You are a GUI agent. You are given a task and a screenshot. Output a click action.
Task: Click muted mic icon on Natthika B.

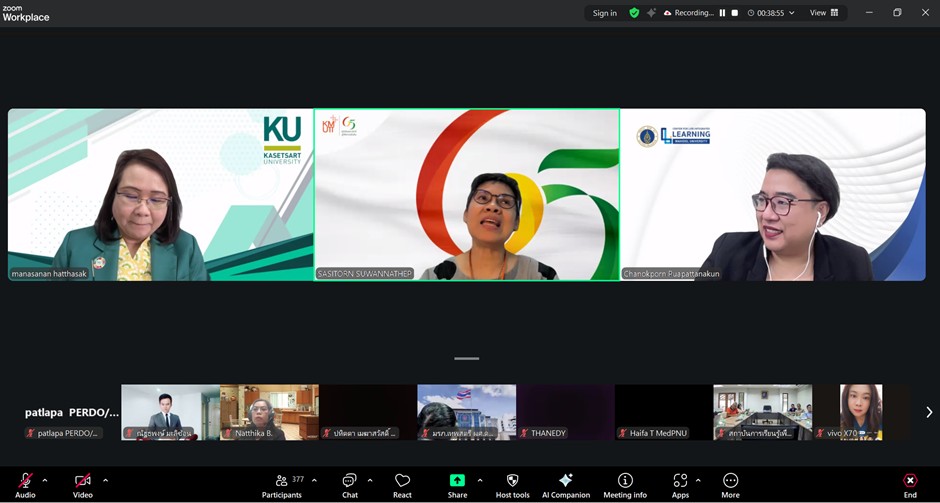tap(228, 433)
